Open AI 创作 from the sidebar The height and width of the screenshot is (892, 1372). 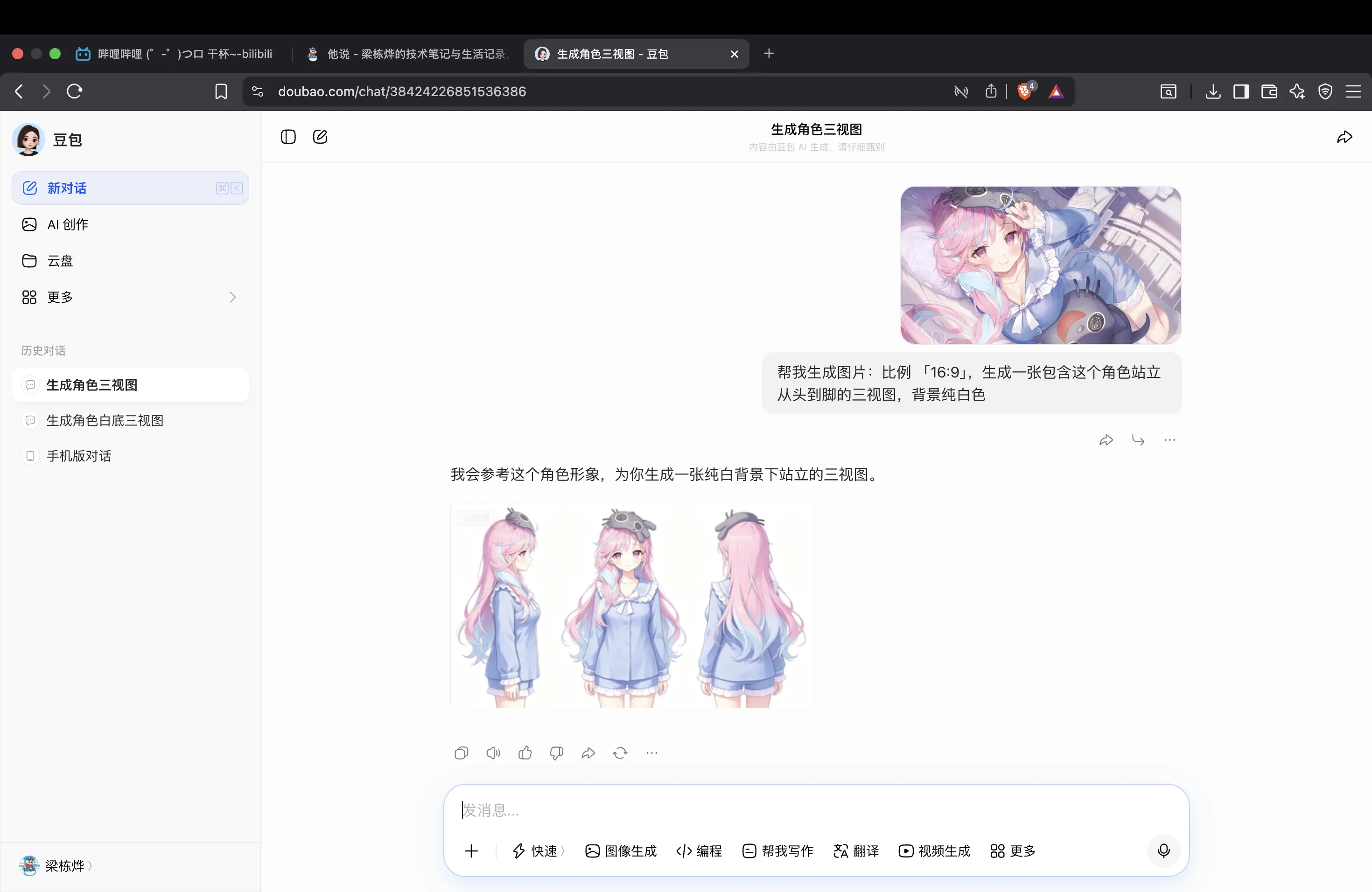coord(130,225)
